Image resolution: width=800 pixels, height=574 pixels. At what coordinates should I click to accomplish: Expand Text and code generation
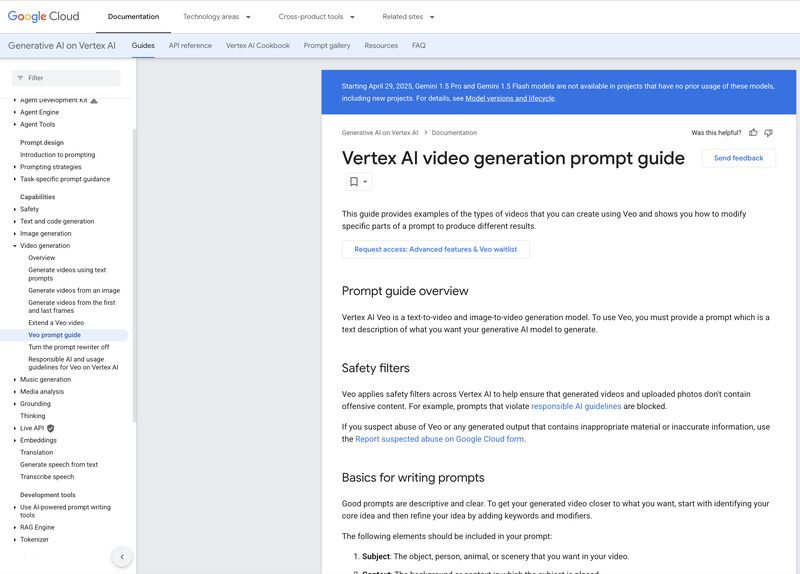[15, 221]
